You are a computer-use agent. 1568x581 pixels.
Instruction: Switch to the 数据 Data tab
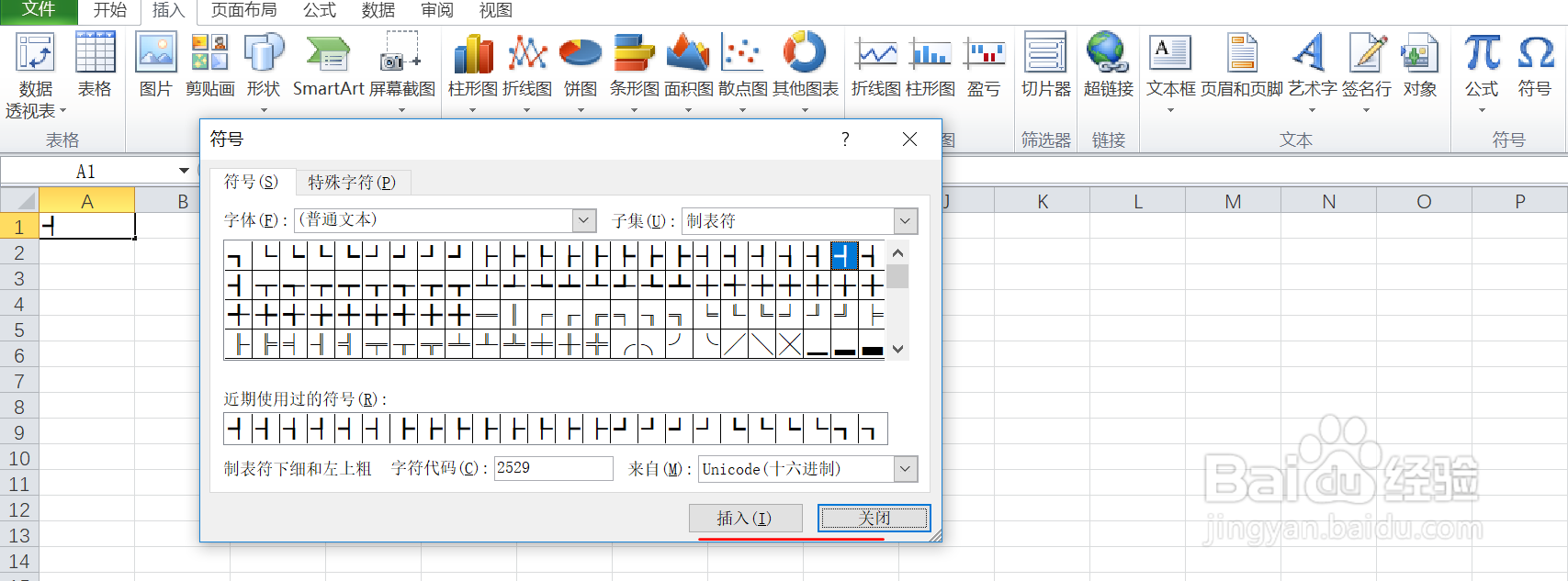point(378,10)
